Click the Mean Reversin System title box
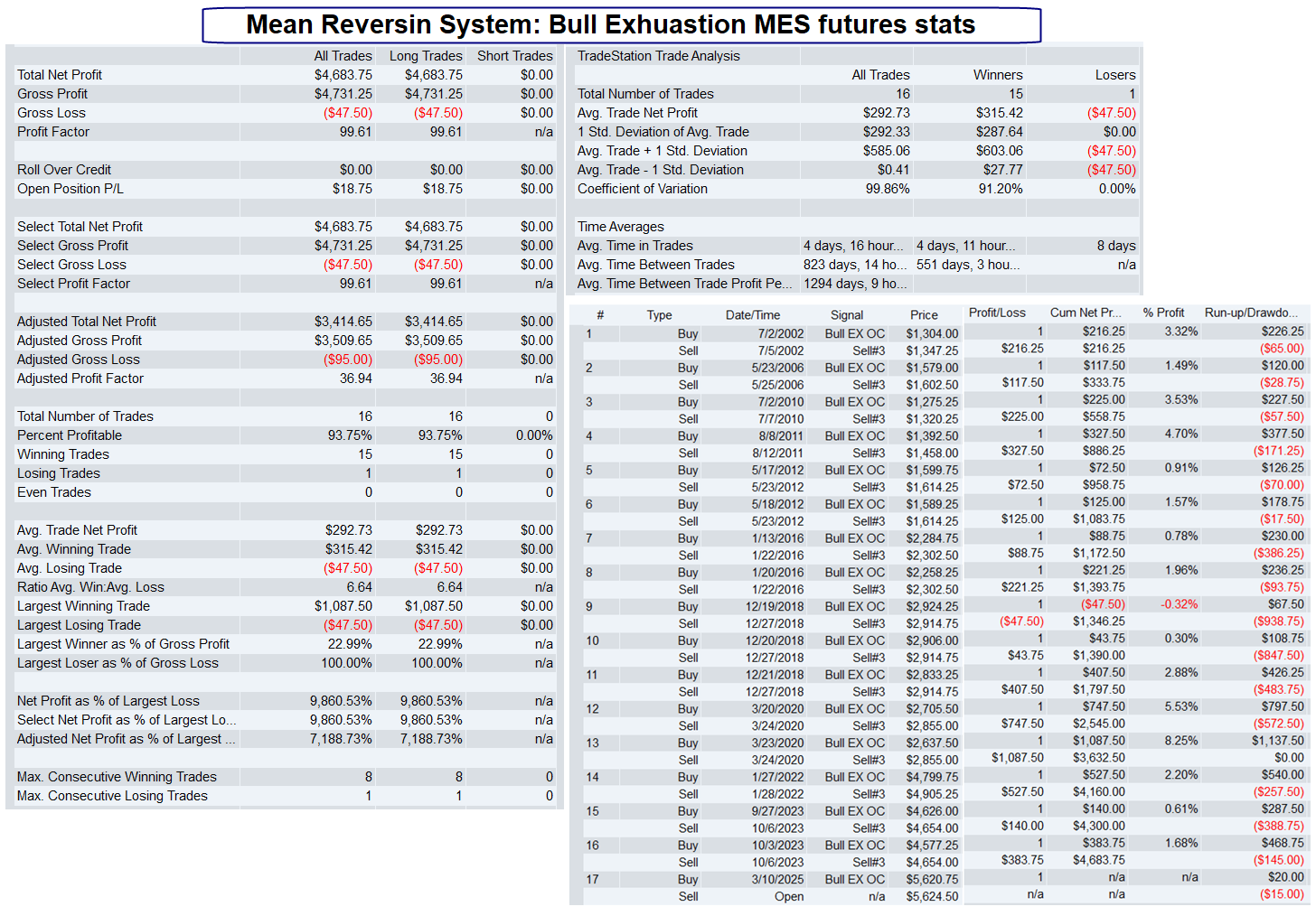The height and width of the screenshot is (916, 1316). coord(622,25)
